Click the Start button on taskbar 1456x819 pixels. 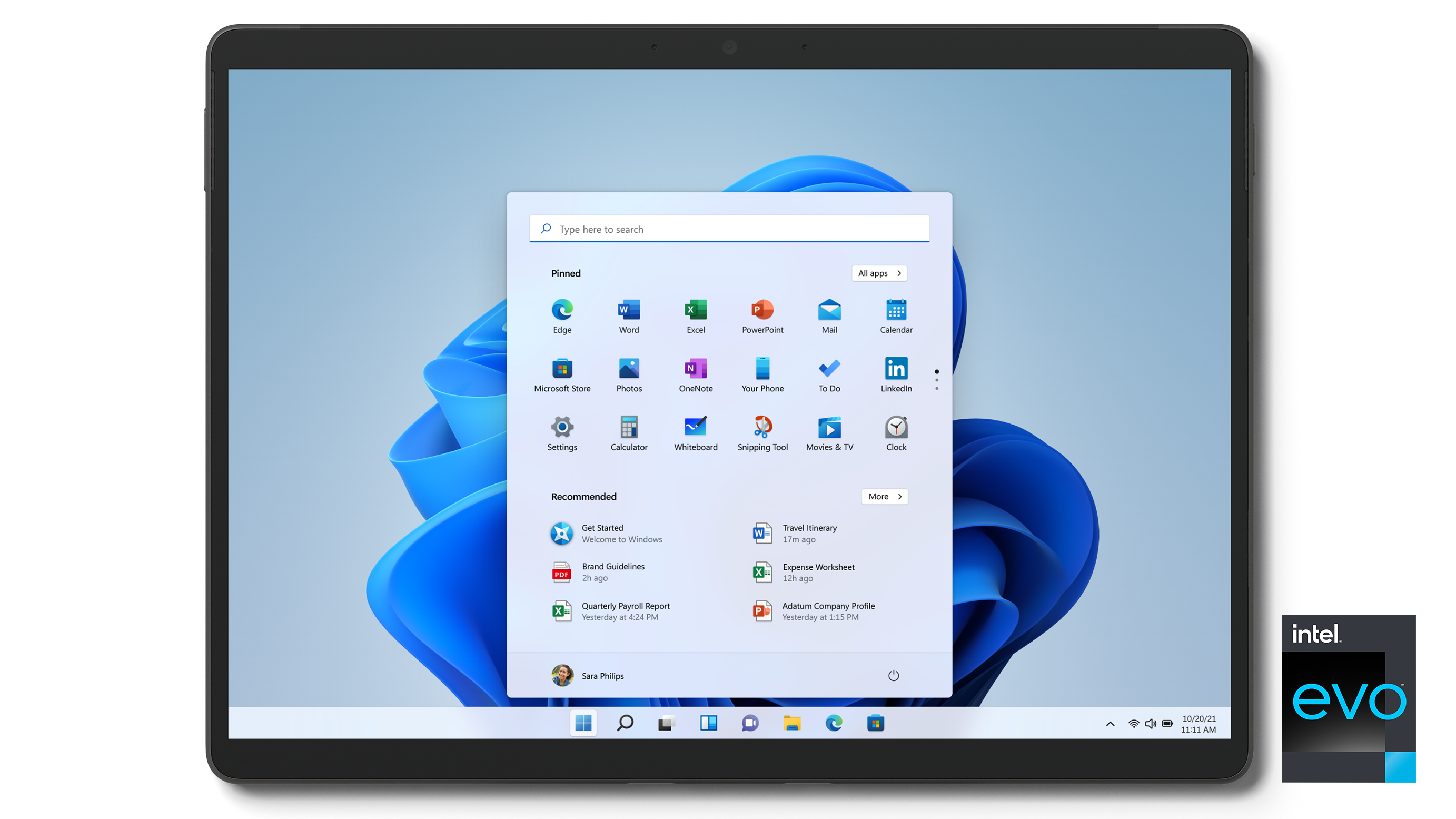583,723
